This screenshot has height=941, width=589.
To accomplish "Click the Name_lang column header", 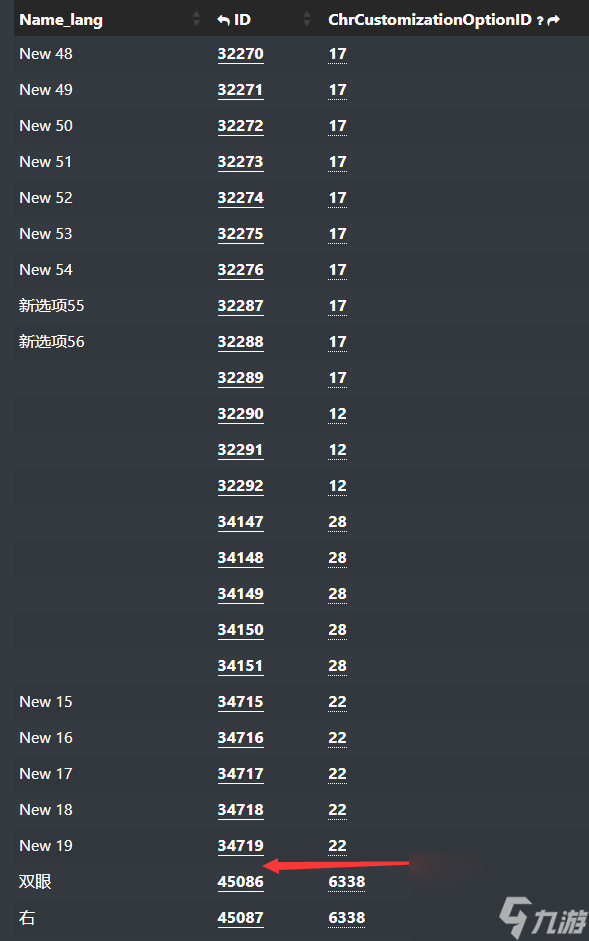I will 61,20.
